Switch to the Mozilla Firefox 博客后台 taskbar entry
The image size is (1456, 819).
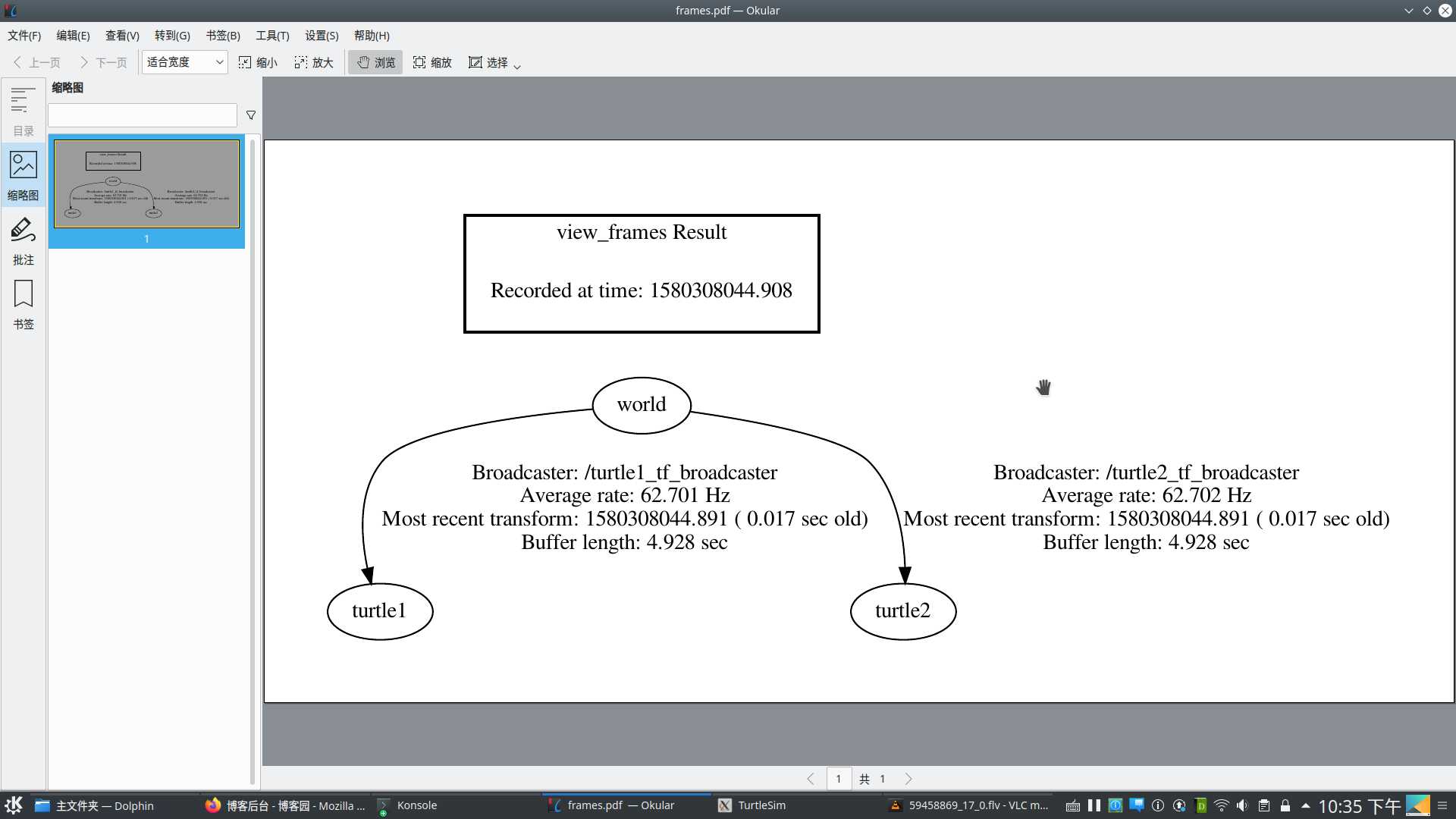click(x=284, y=805)
